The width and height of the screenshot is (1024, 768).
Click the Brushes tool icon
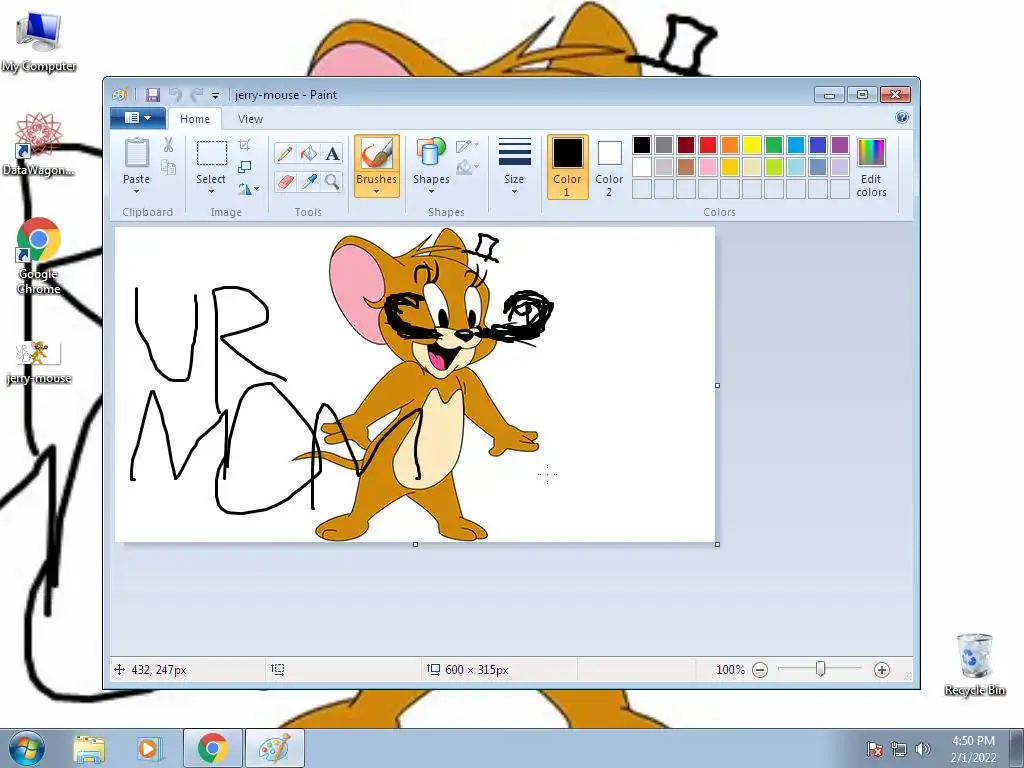click(x=376, y=154)
